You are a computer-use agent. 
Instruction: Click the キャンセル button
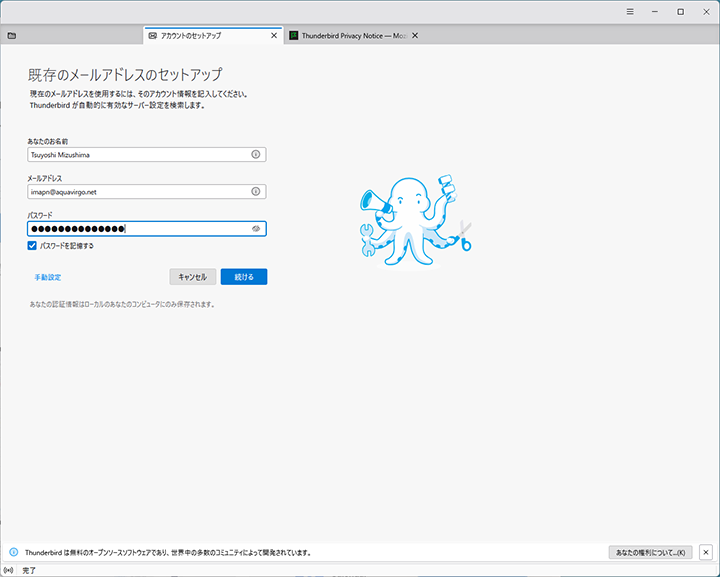click(x=192, y=277)
